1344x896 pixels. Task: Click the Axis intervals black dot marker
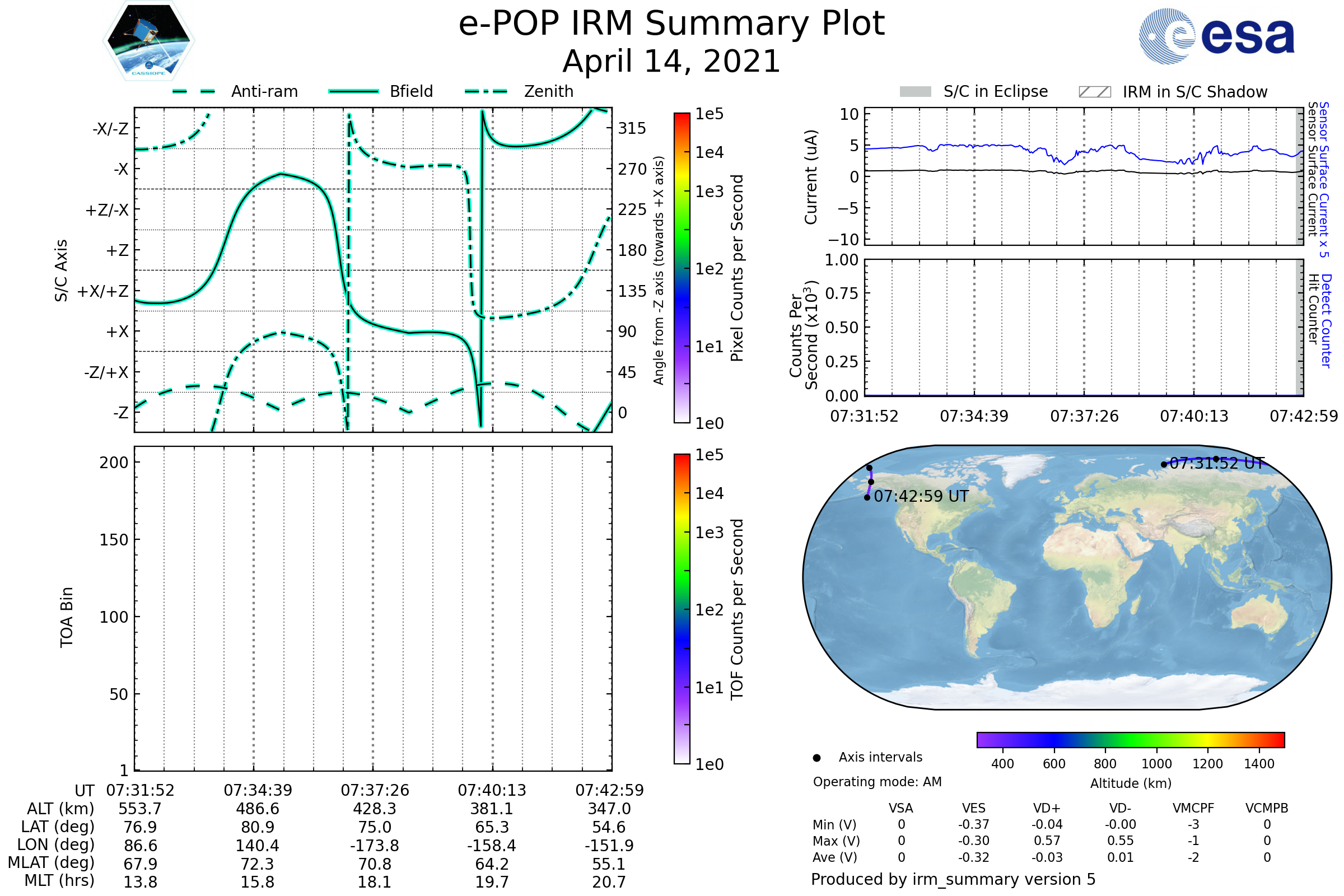[x=816, y=758]
